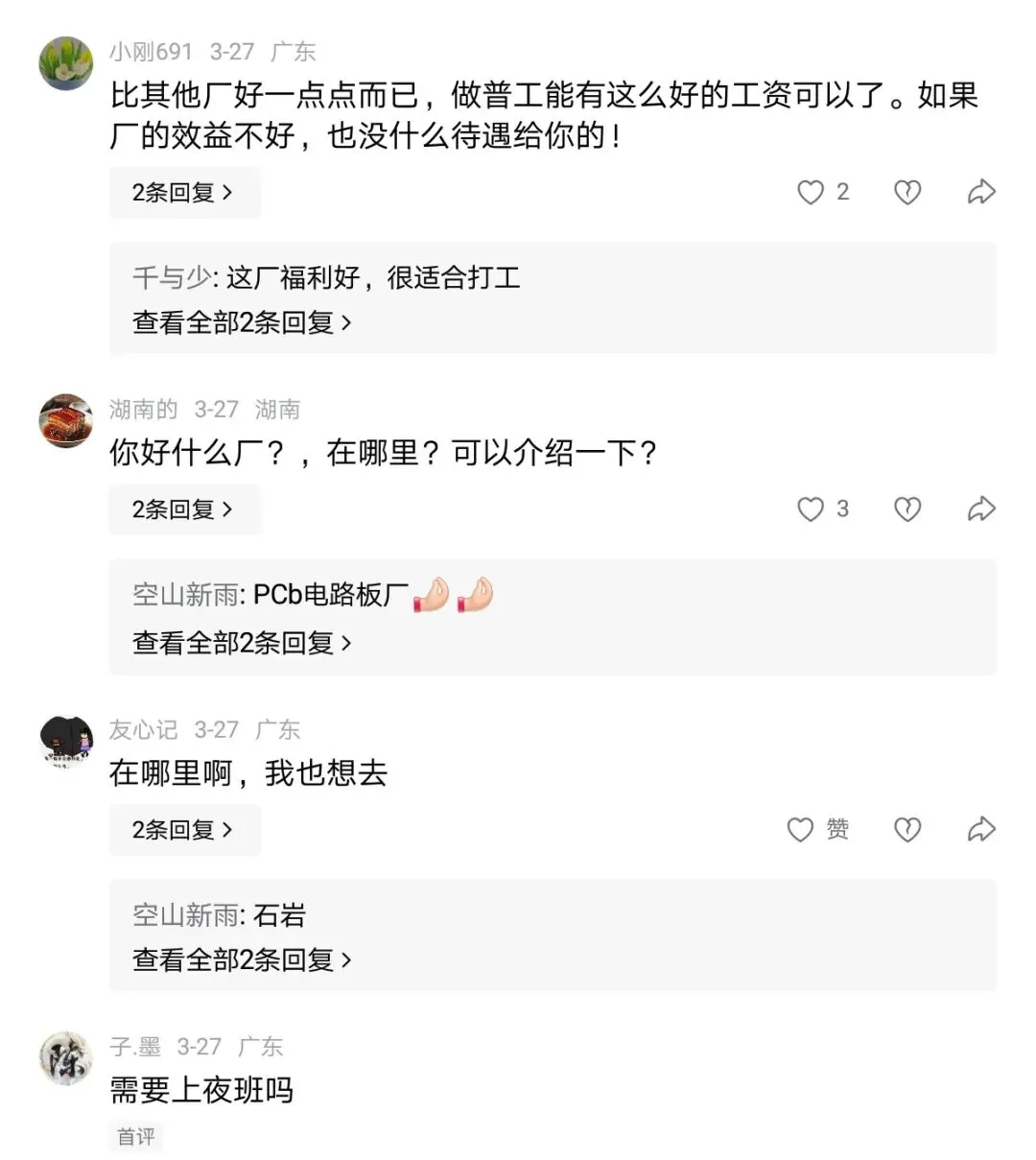Expand 2条回复 under 小刚691's comment
Viewport: 1036px width, 1160px height.
pyautogui.click(x=183, y=192)
